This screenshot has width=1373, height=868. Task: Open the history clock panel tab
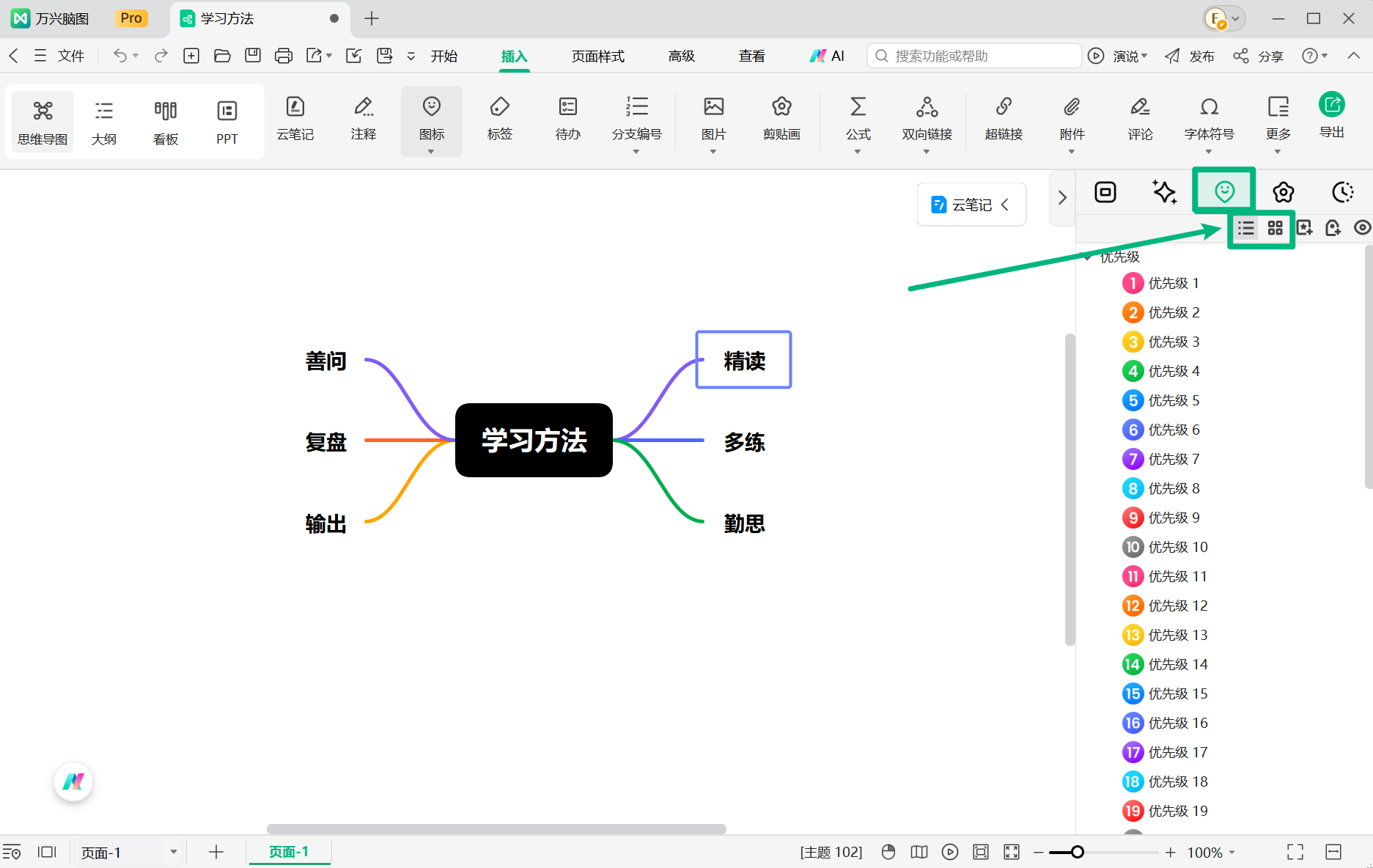pyautogui.click(x=1342, y=192)
